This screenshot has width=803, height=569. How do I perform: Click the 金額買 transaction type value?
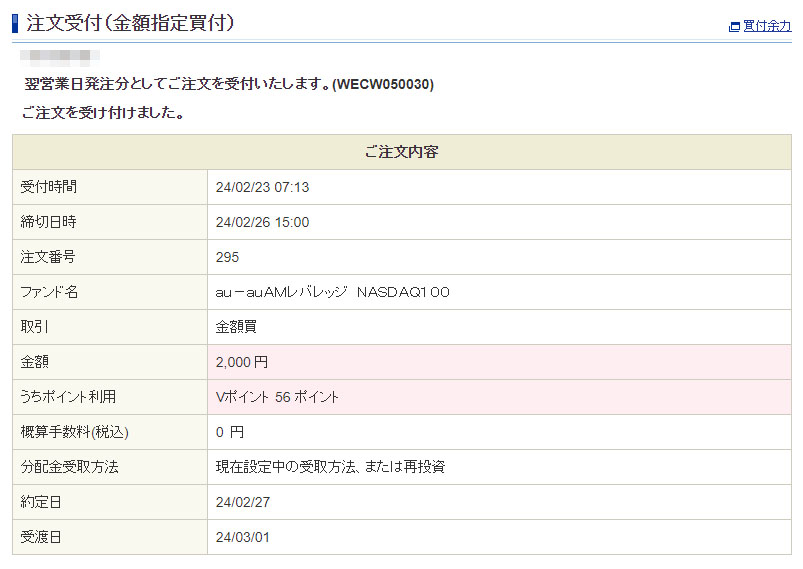click(x=236, y=327)
